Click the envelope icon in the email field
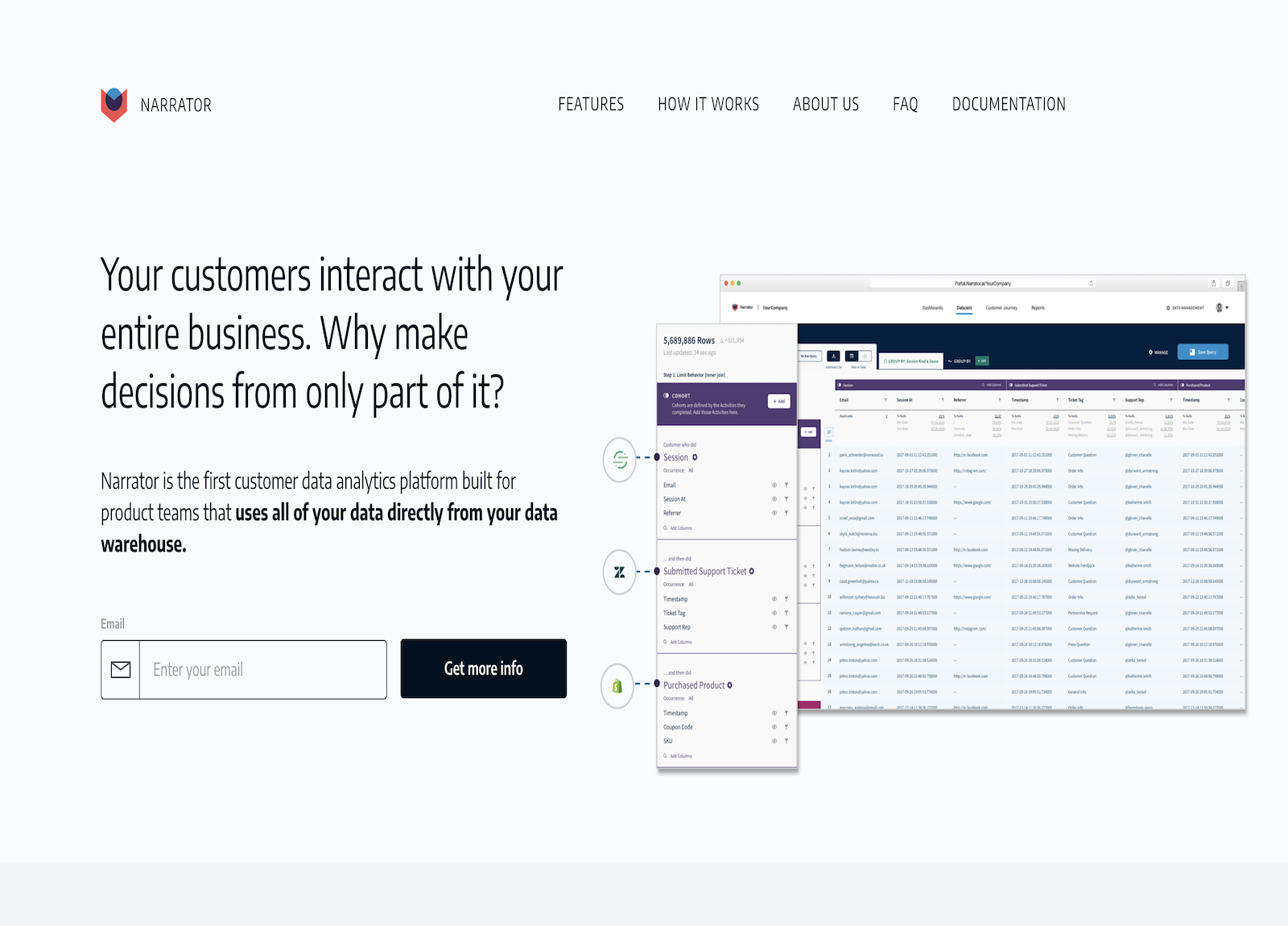Image resolution: width=1288 pixels, height=926 pixels. pos(121,669)
